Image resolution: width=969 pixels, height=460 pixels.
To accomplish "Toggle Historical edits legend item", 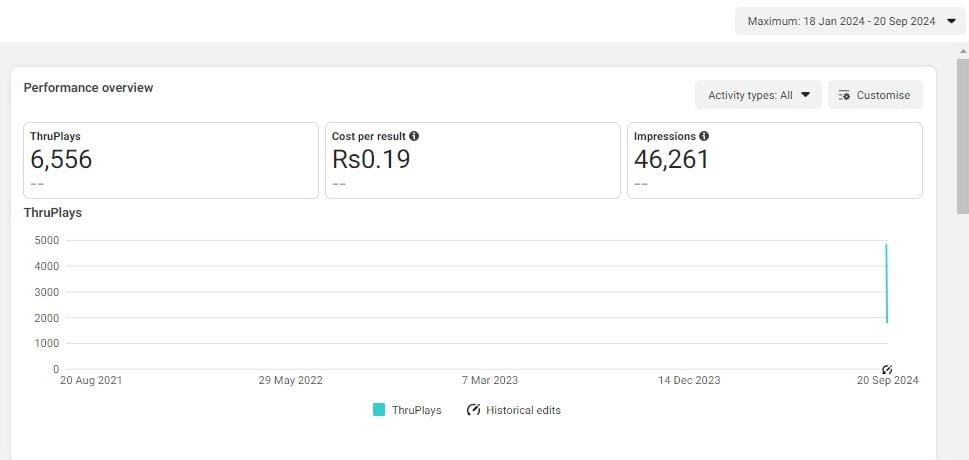I will pyautogui.click(x=514, y=410).
